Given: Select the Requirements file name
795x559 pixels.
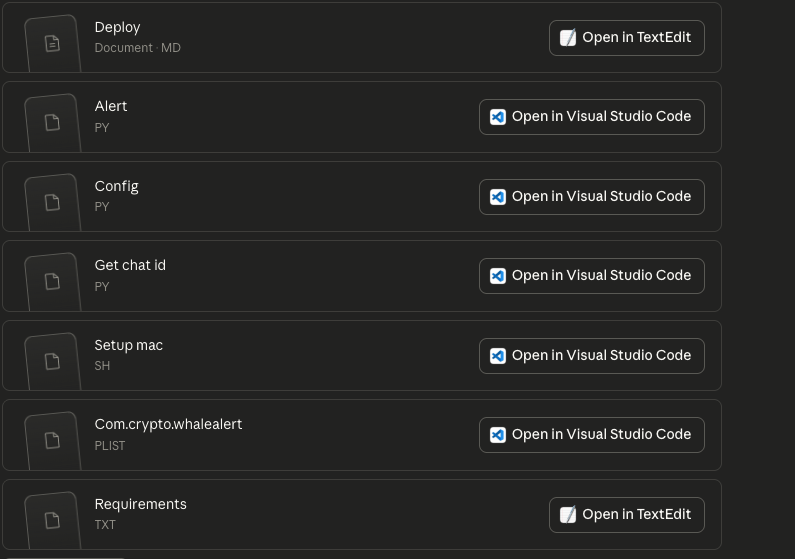Looking at the screenshot, I should point(140,505).
